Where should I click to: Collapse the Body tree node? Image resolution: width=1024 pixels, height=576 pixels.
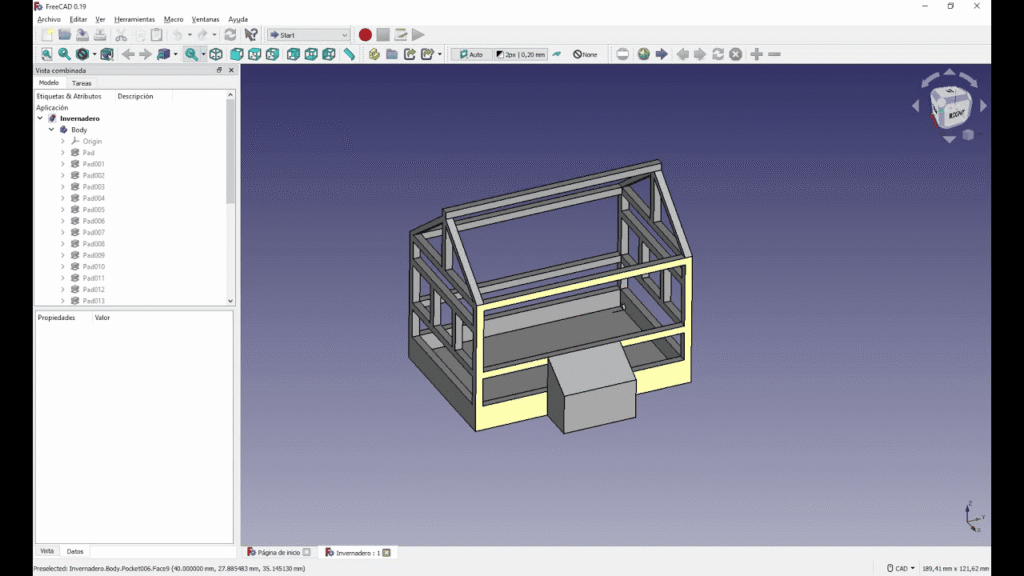pyautogui.click(x=52, y=129)
